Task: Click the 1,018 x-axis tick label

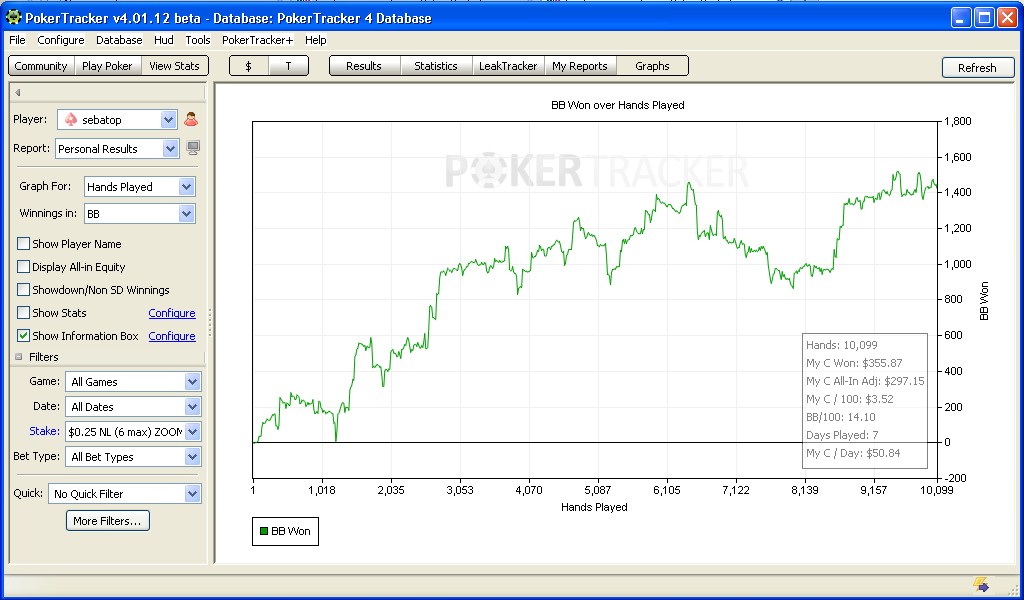Action: (321, 490)
